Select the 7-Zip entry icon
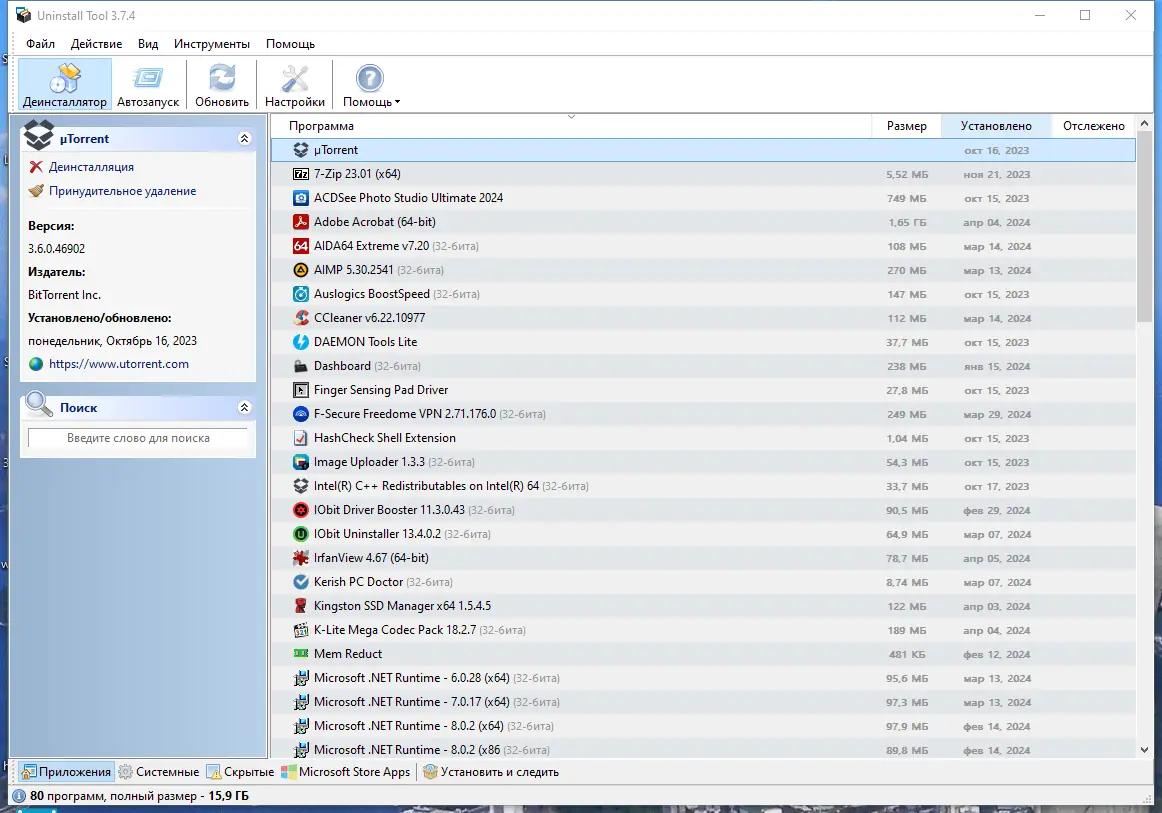The width and height of the screenshot is (1162, 813). pos(300,174)
